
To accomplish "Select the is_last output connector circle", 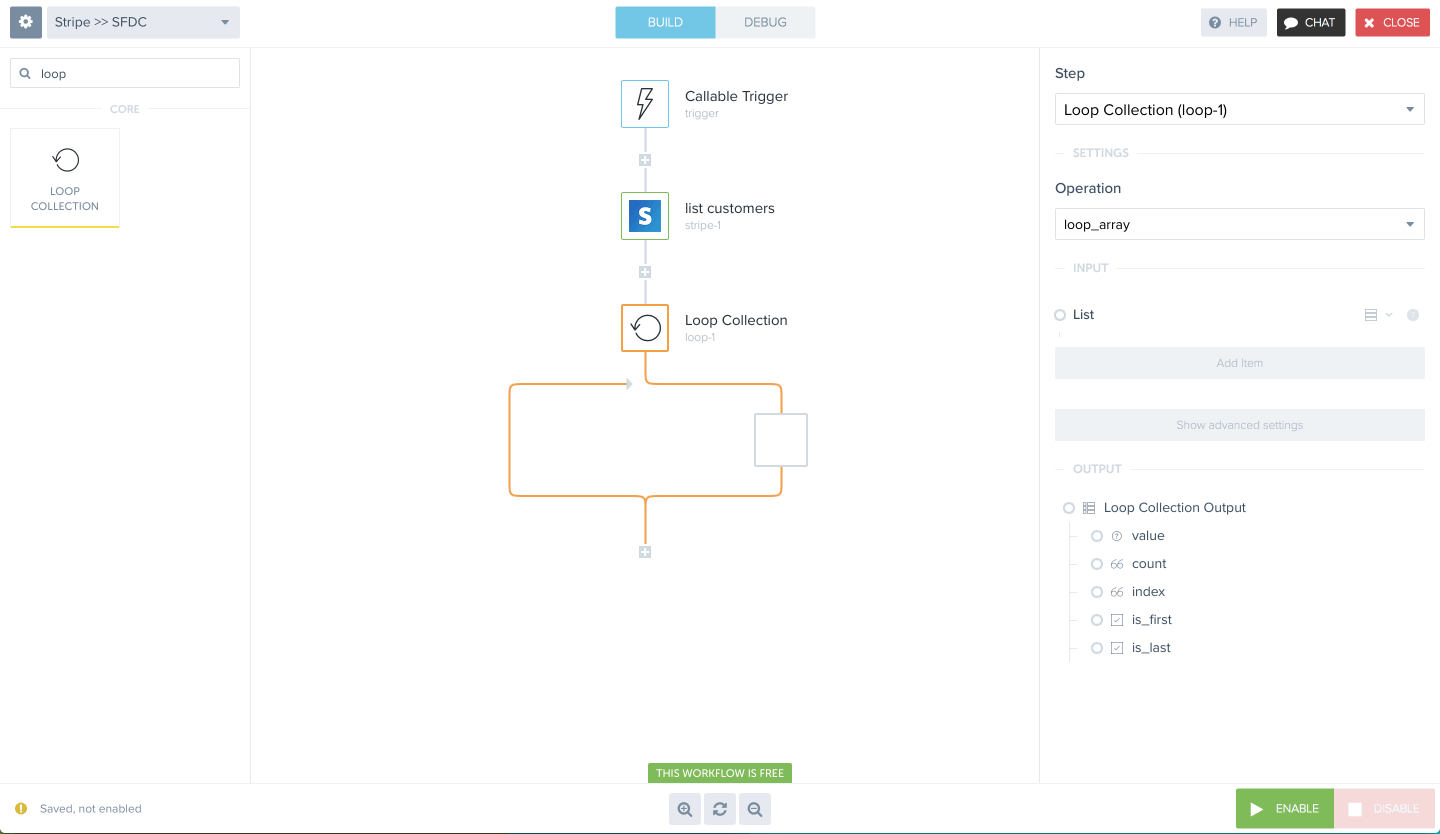I will tap(1097, 648).
